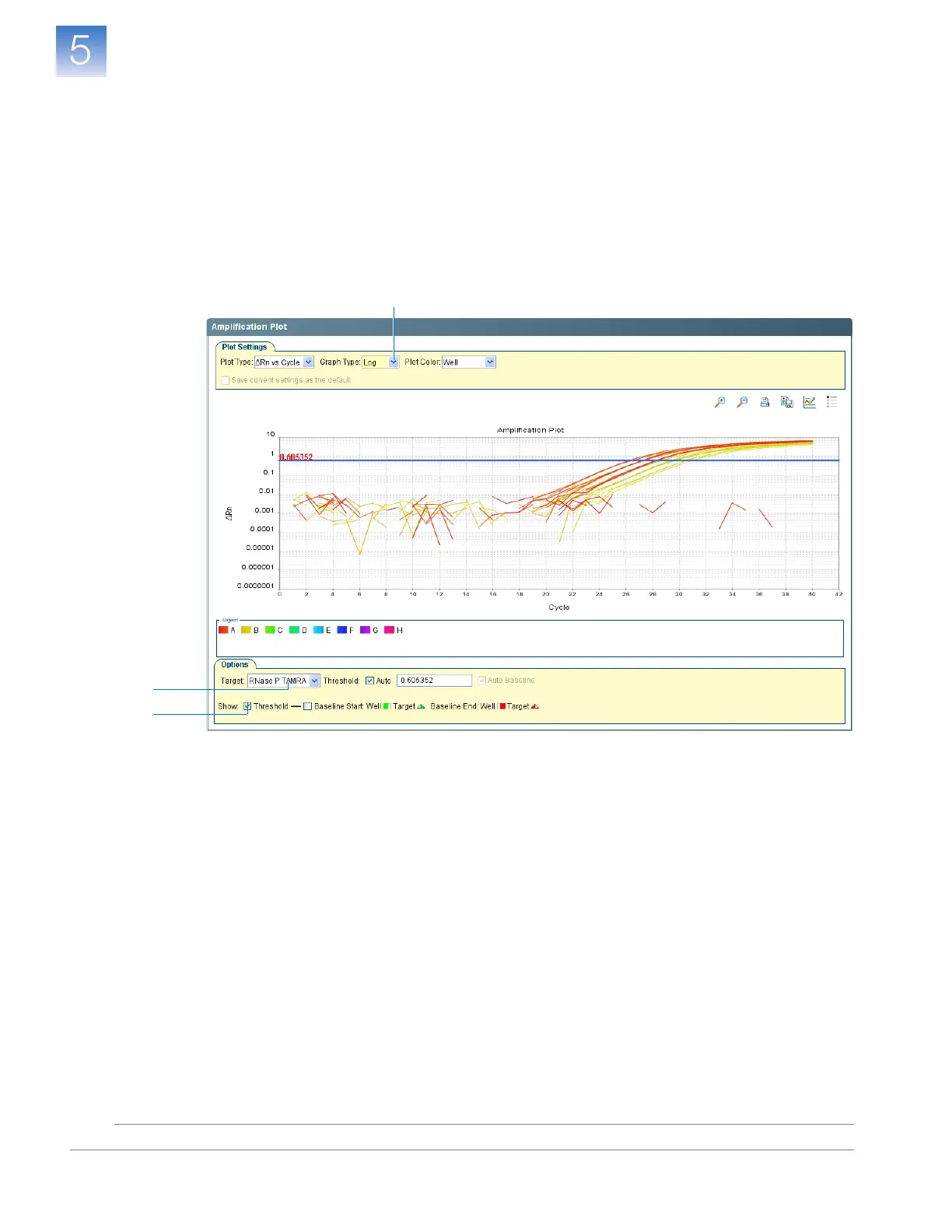The width and height of the screenshot is (952, 1232).
Task: Enable the Baseline Start checkbox
Action: point(308,706)
